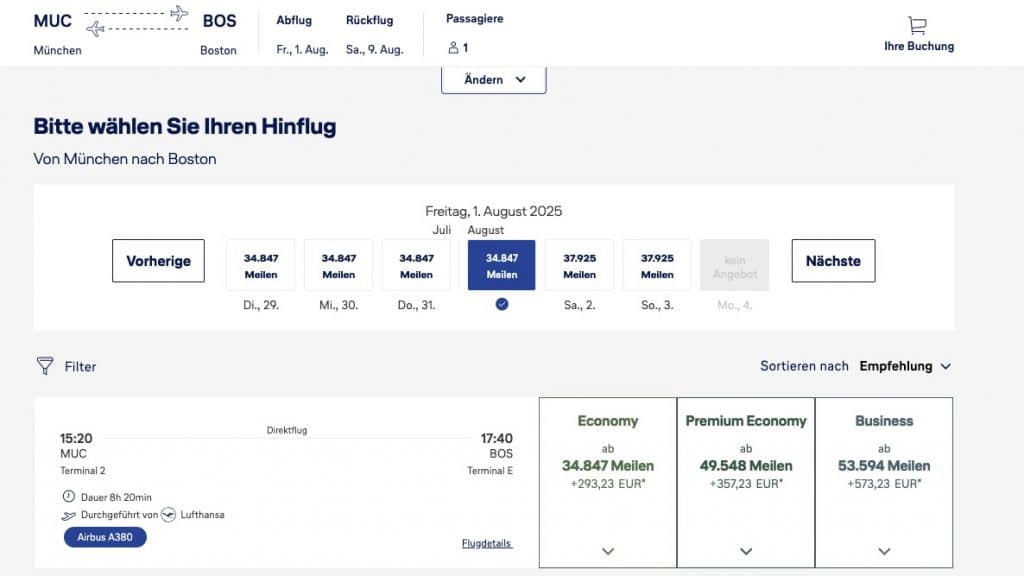Select the Do., 31. Juli date option
The height and width of the screenshot is (576, 1024).
pyautogui.click(x=416, y=264)
